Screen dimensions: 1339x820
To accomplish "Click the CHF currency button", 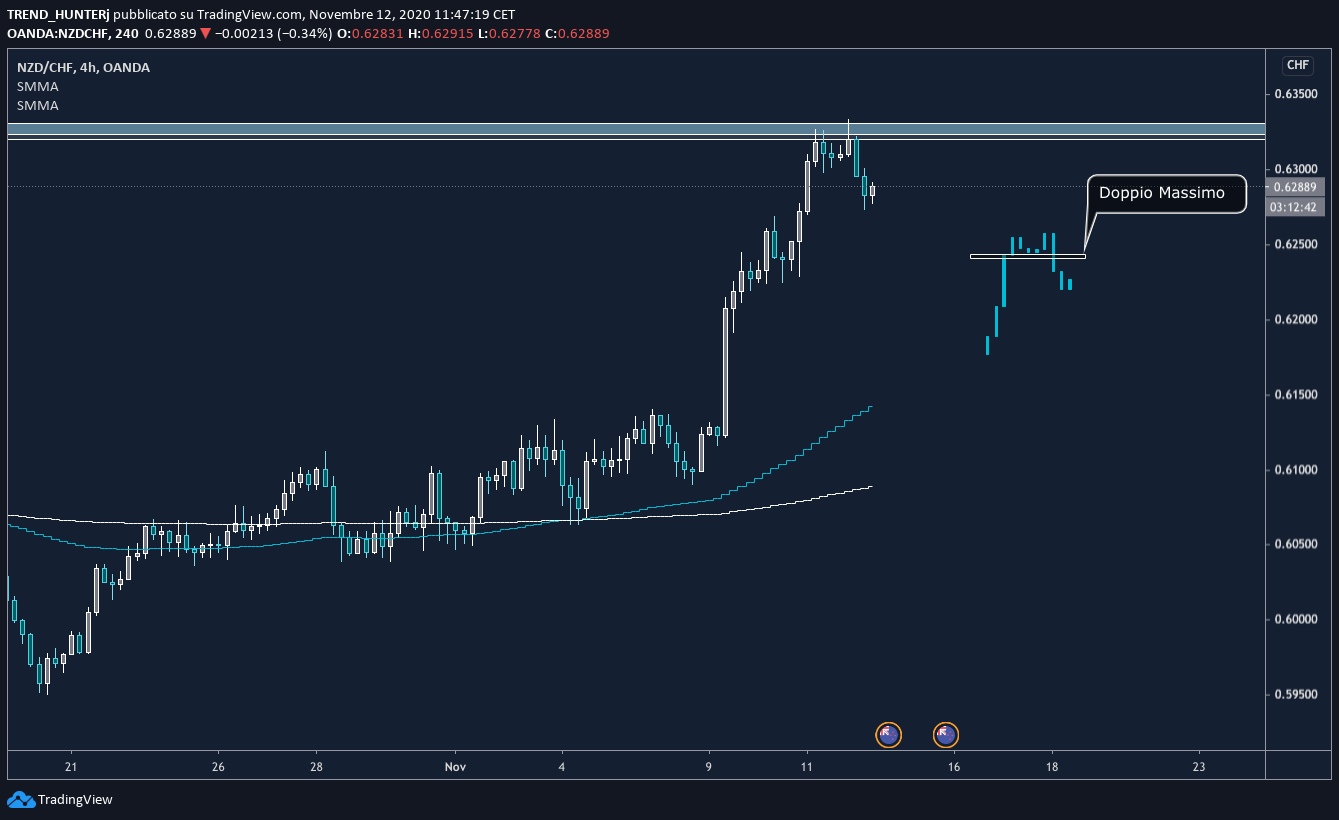I will [x=1297, y=65].
